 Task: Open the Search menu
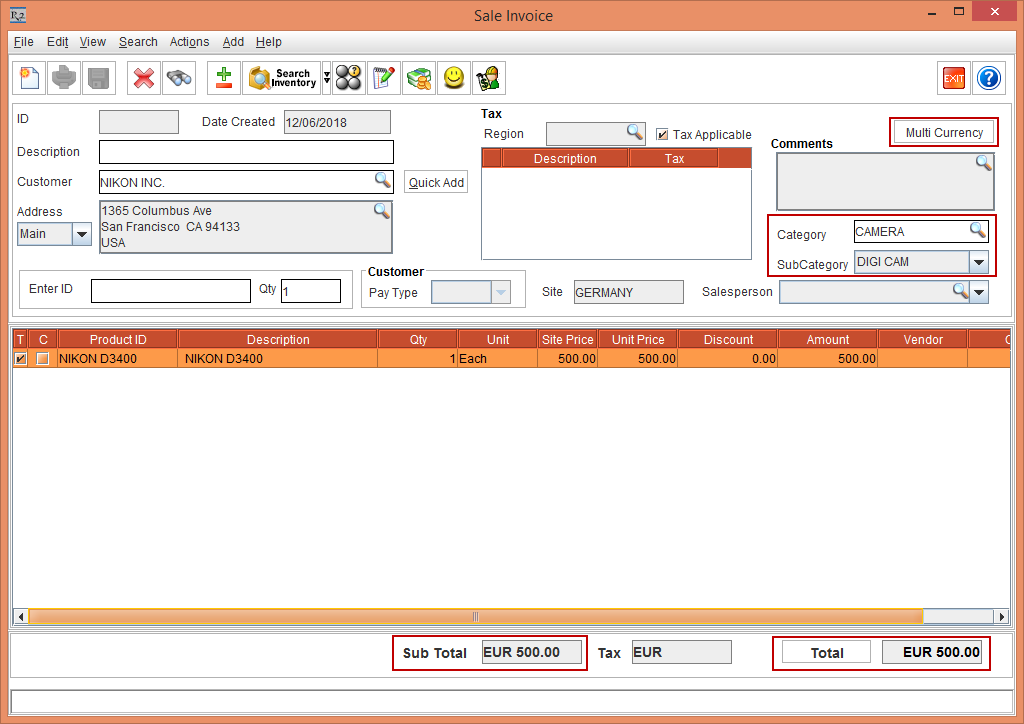coord(138,42)
